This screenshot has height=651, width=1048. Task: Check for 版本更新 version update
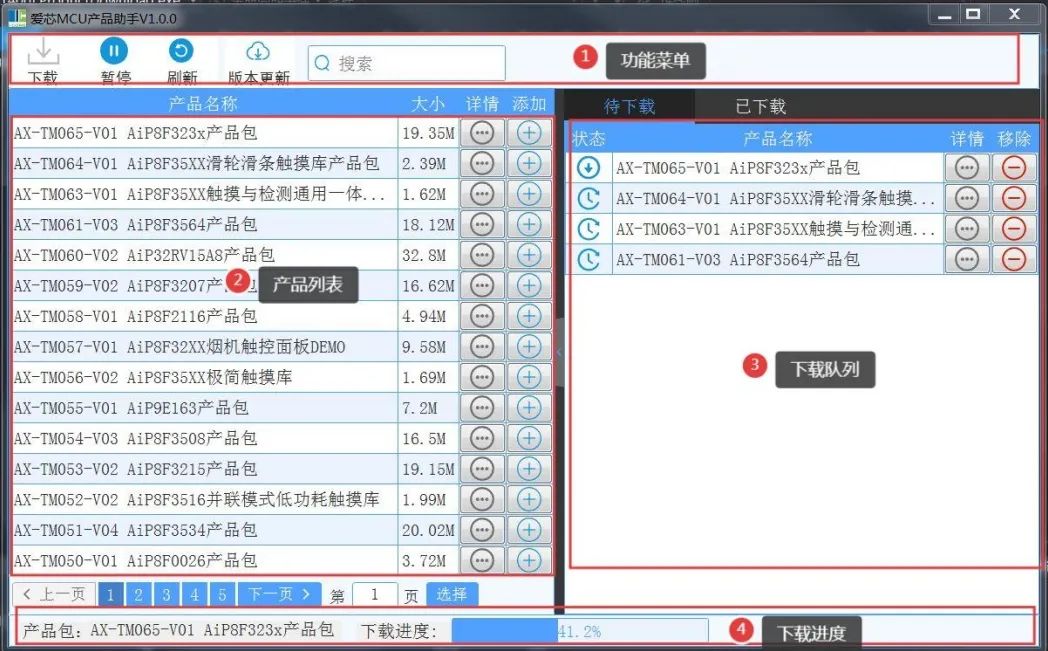tap(258, 61)
